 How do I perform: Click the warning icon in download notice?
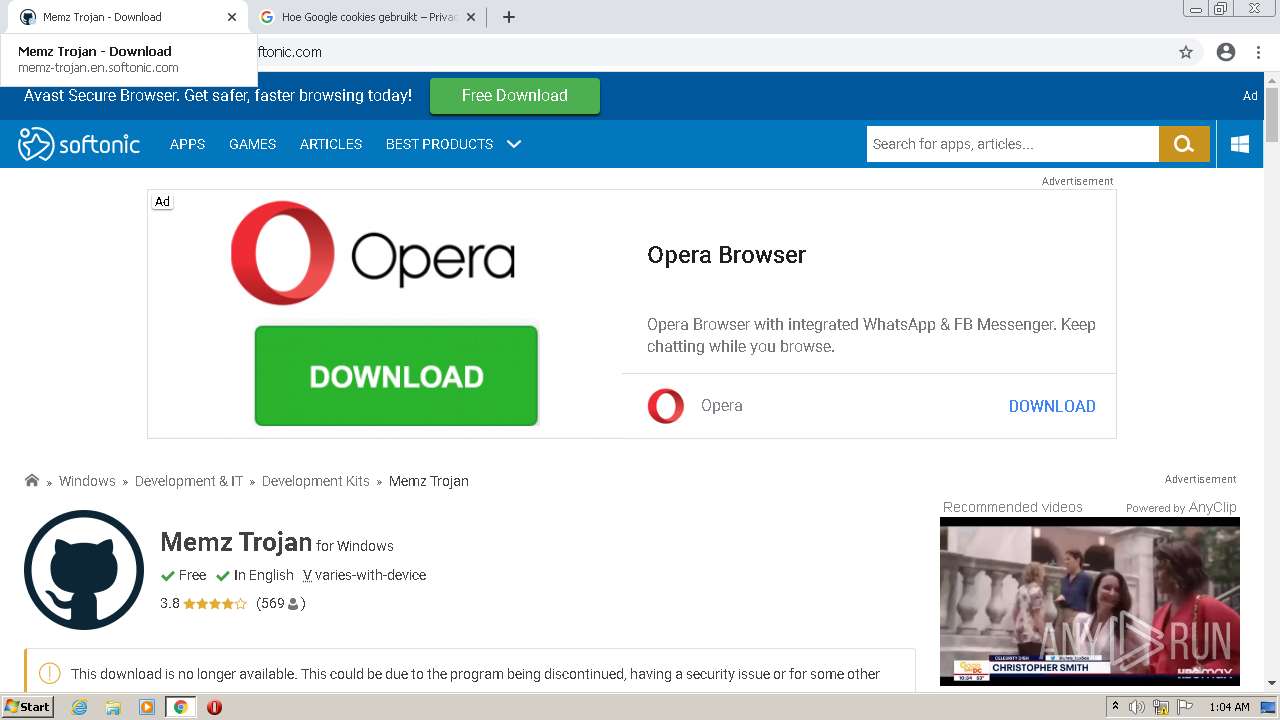(x=50, y=674)
